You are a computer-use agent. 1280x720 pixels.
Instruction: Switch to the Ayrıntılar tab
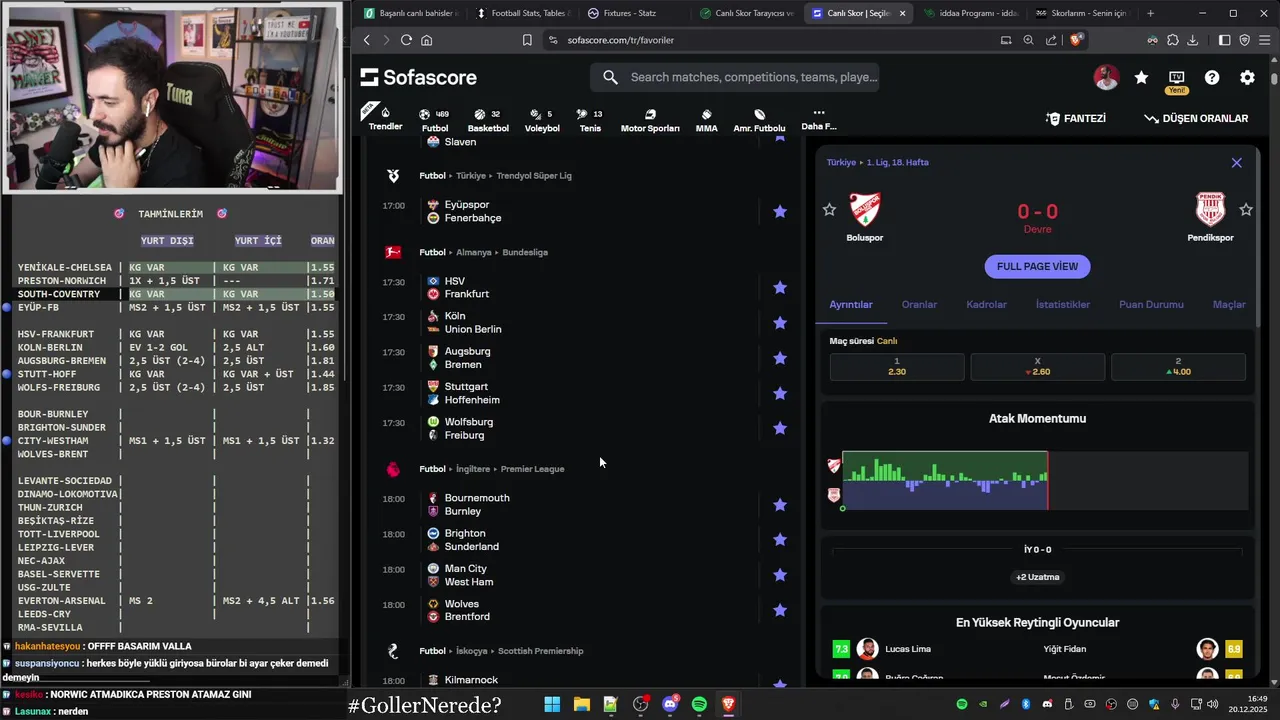pyautogui.click(x=851, y=304)
